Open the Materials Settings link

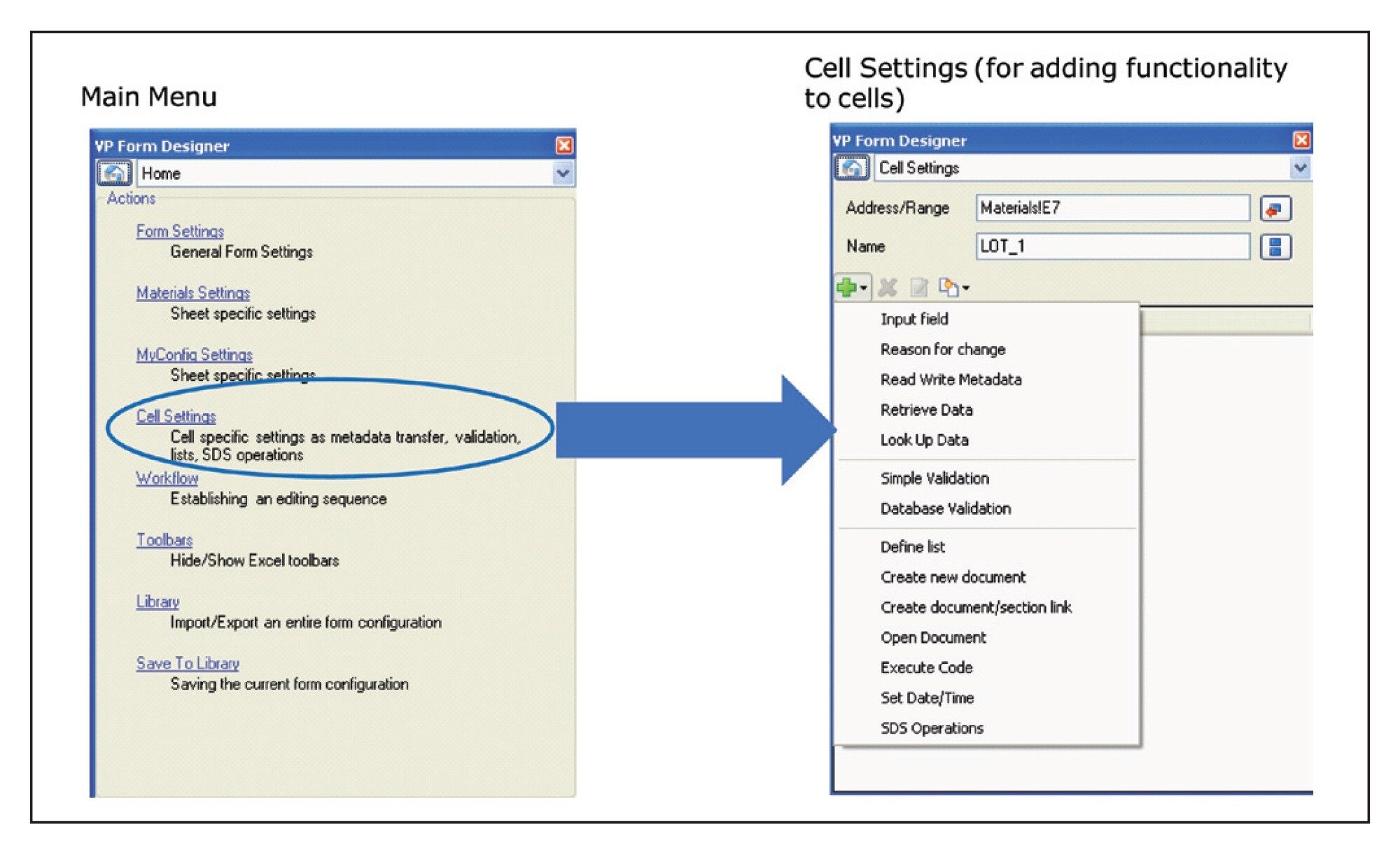coord(192,293)
